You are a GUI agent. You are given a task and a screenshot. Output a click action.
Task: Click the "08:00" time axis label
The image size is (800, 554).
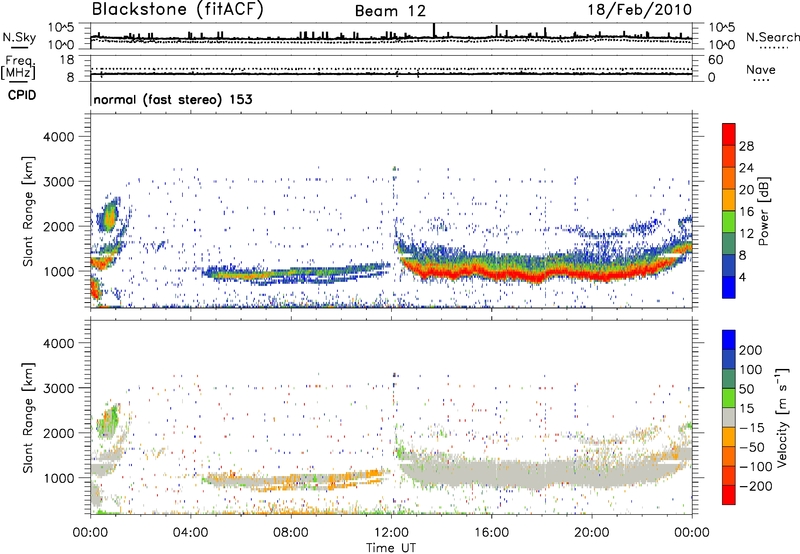coord(291,533)
